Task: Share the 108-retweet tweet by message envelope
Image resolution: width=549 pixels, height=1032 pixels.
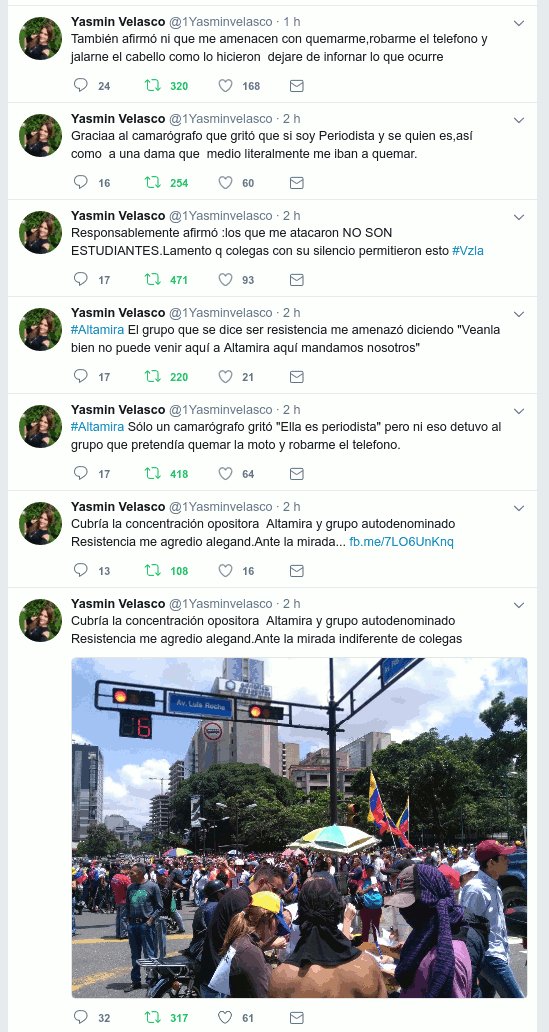Action: coord(297,571)
